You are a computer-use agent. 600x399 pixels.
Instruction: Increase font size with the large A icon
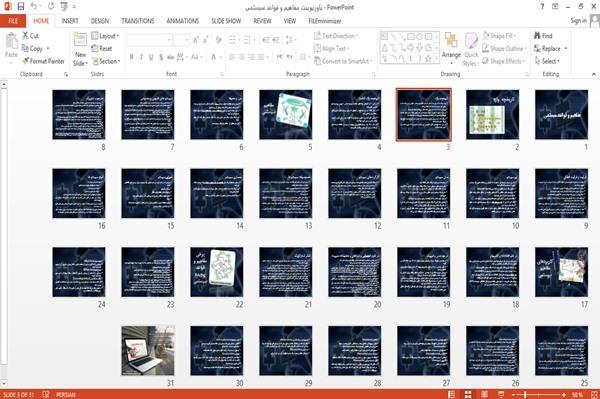click(x=196, y=39)
